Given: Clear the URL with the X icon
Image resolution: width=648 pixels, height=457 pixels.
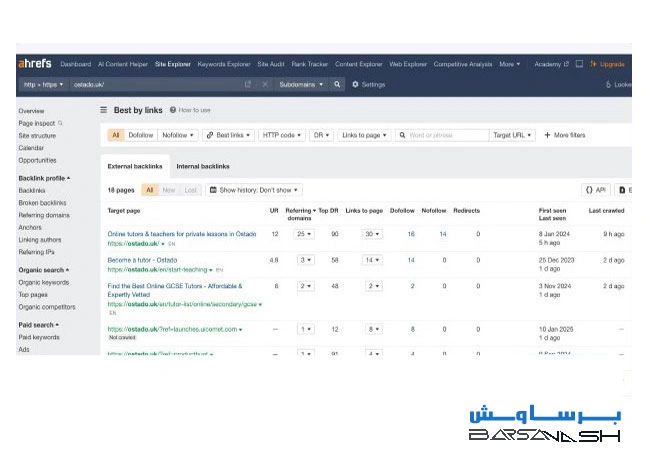Looking at the screenshot, I should click(264, 85).
